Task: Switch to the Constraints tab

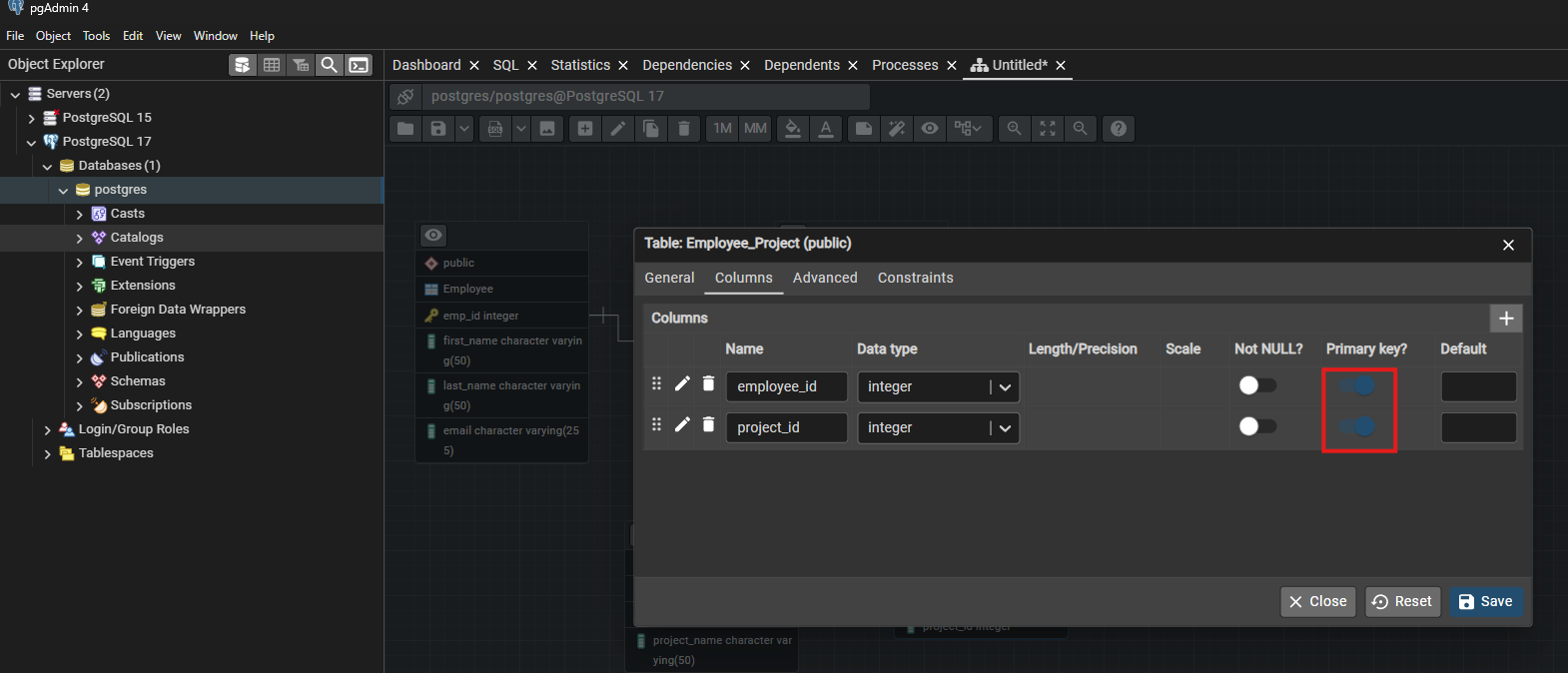Action: tap(915, 278)
